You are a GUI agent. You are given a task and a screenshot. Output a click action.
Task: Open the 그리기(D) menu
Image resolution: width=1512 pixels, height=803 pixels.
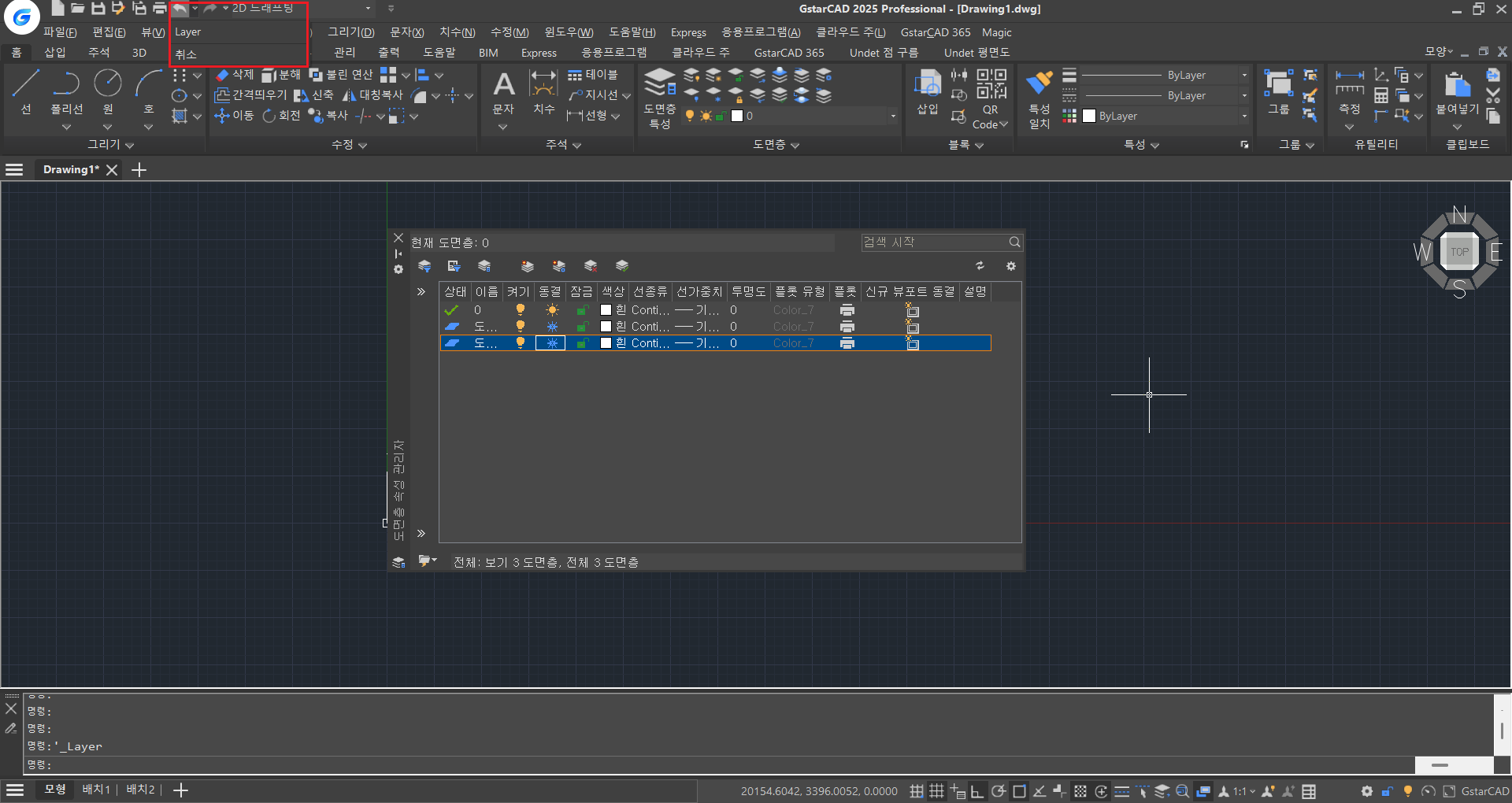tap(351, 32)
